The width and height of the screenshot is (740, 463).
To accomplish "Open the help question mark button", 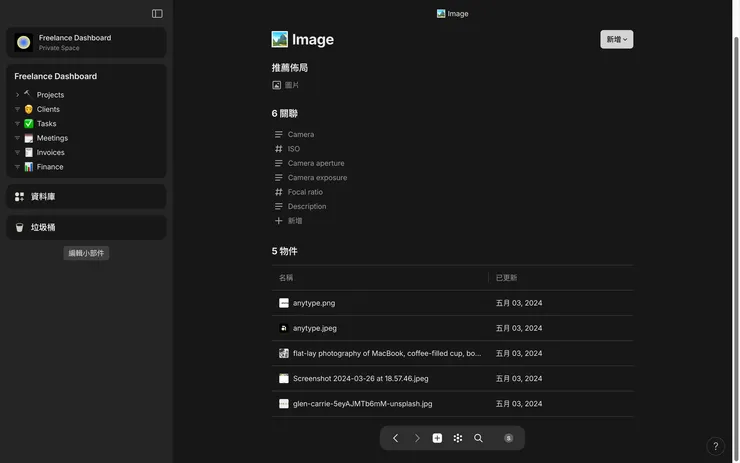I will [x=715, y=446].
